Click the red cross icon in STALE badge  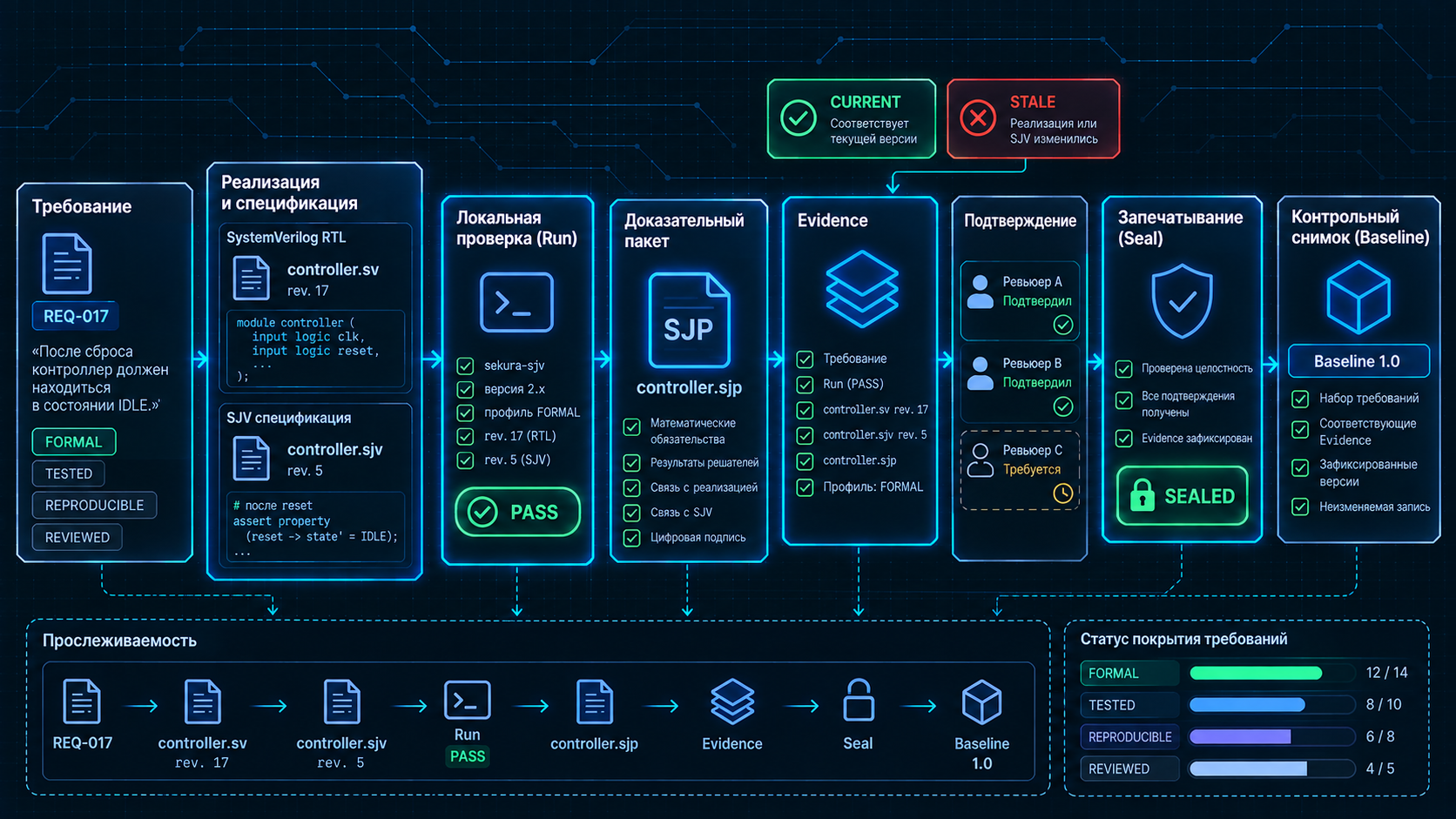pyautogui.click(x=978, y=117)
